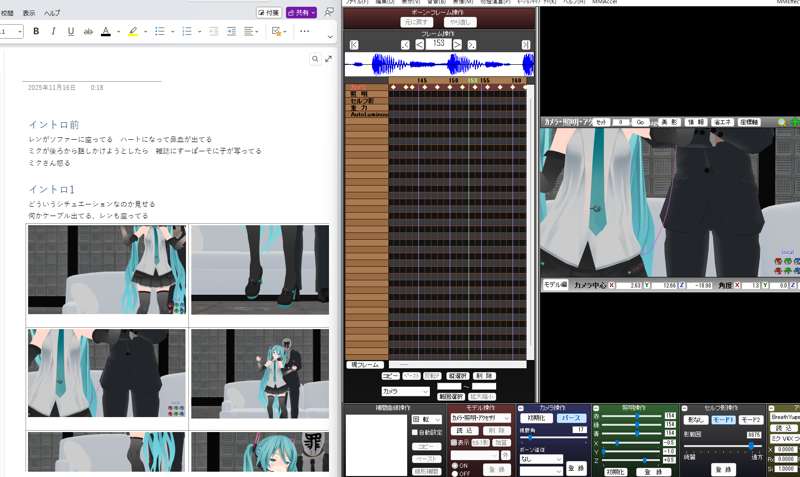Viewport: 800px width, 477px height.
Task: Enter full page view with the expand arrows
Action: (329, 59)
